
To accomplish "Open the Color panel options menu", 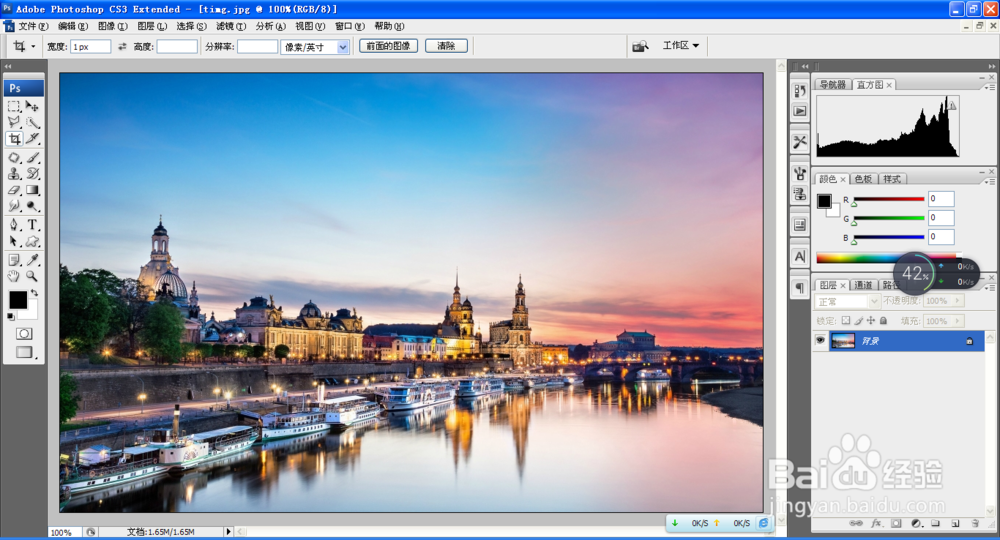I will 990,181.
